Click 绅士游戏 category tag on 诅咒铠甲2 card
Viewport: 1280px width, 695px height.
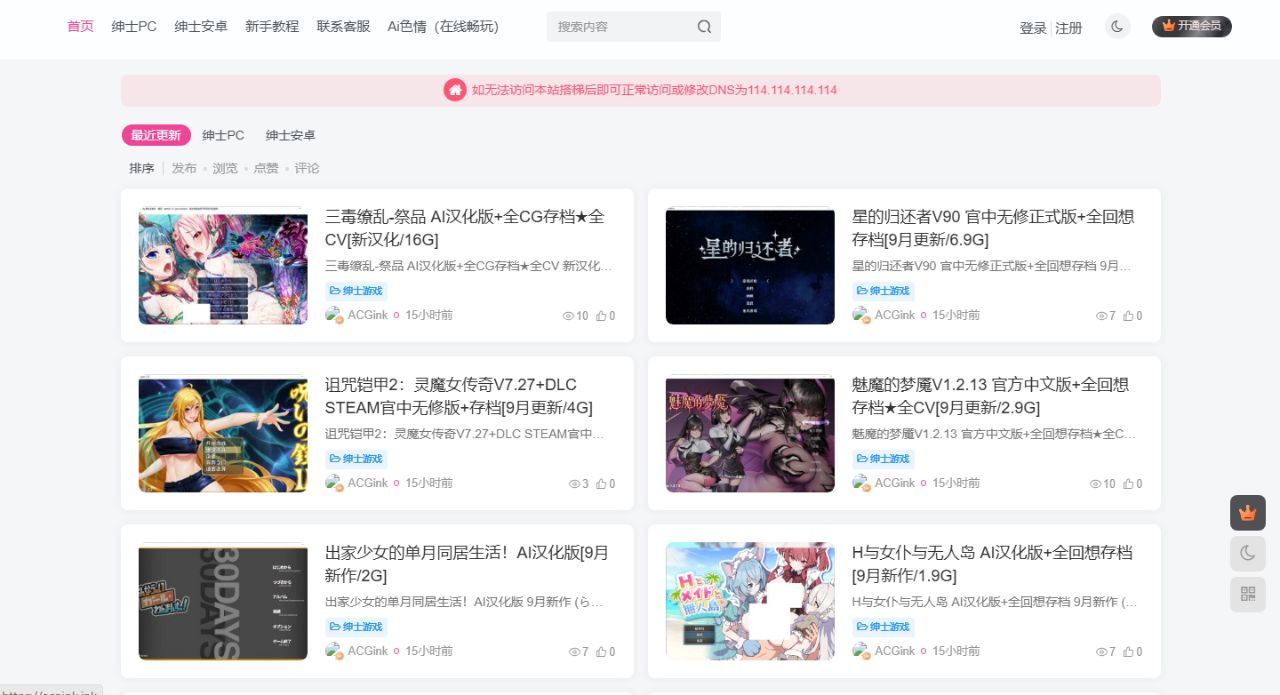[x=356, y=459]
